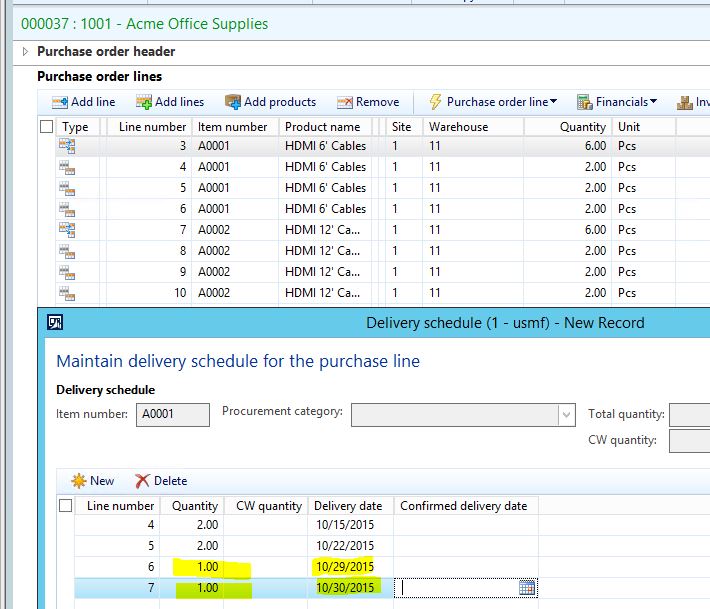Click the Add line icon button

(59, 102)
